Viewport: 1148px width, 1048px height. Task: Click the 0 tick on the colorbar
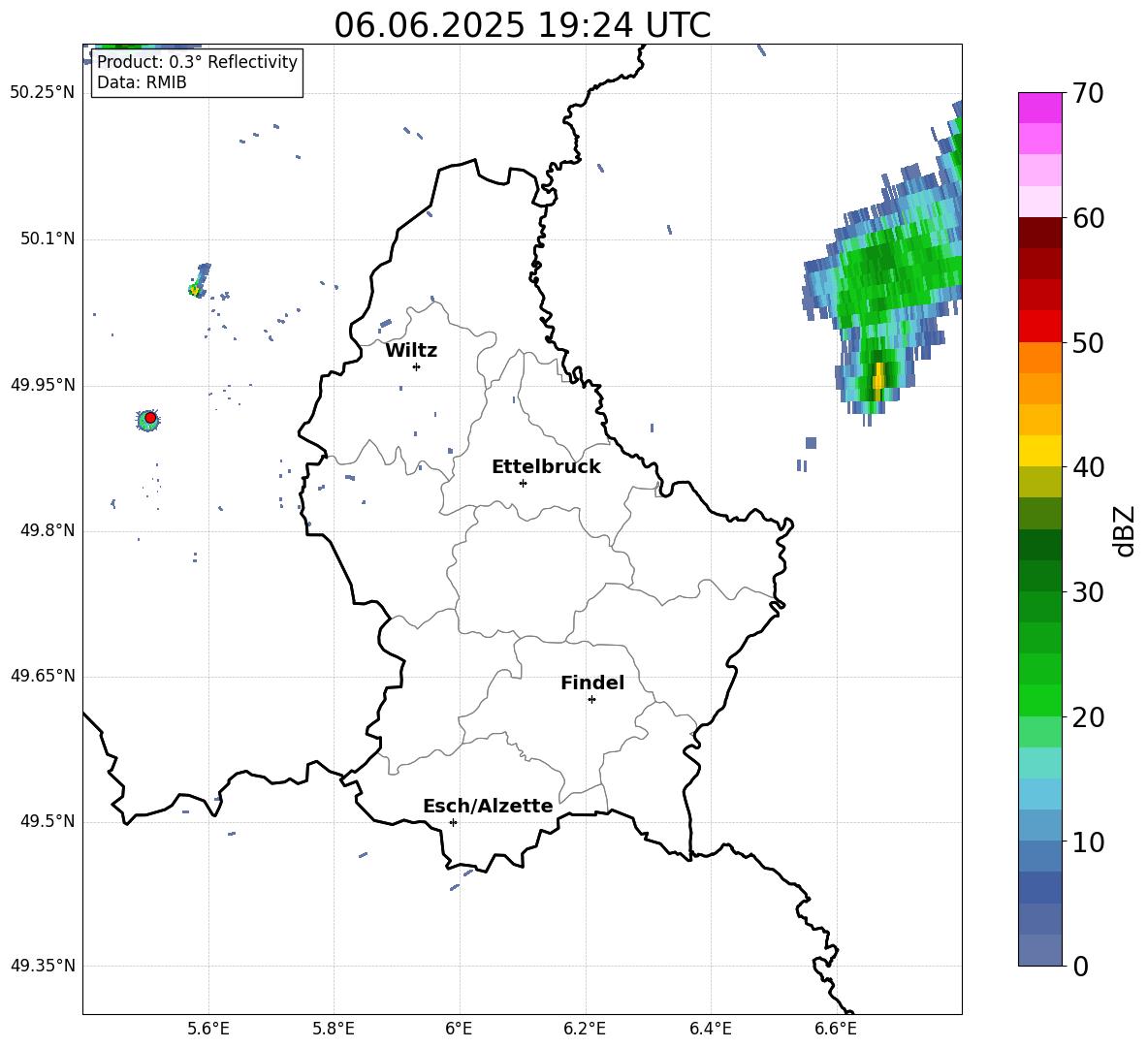tap(1081, 966)
